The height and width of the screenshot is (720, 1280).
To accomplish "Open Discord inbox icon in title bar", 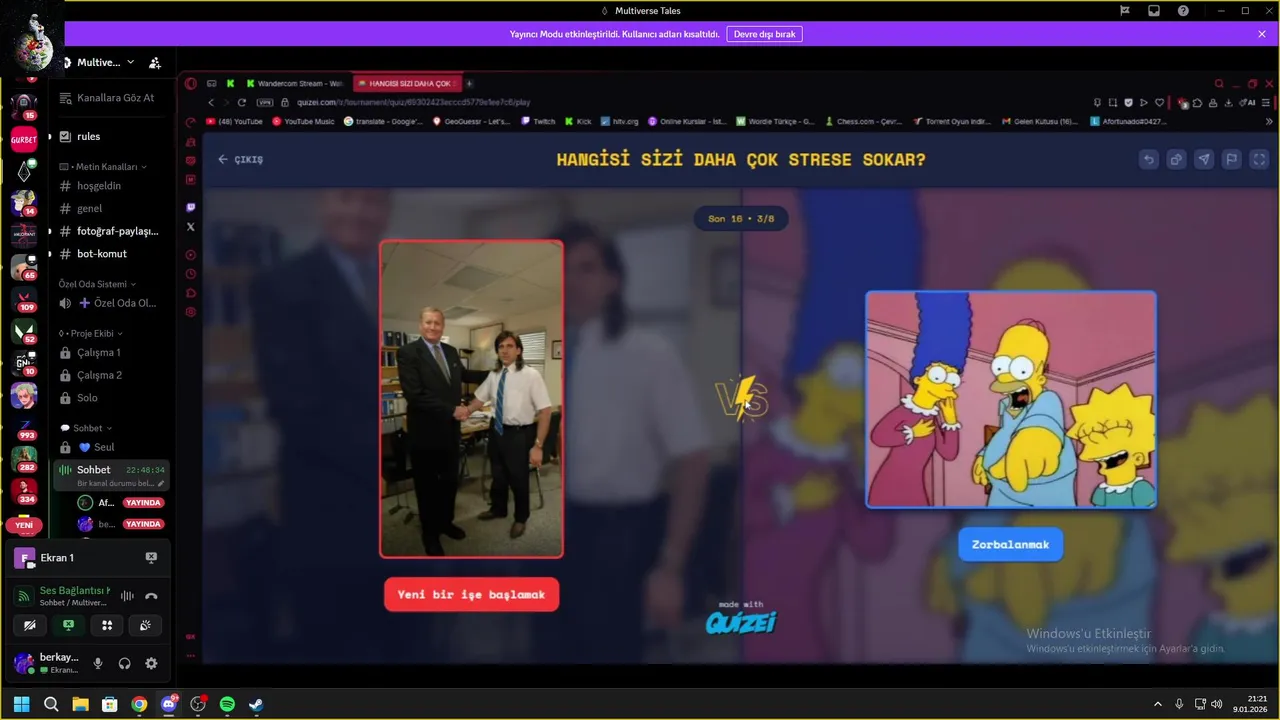I will tap(1154, 11).
